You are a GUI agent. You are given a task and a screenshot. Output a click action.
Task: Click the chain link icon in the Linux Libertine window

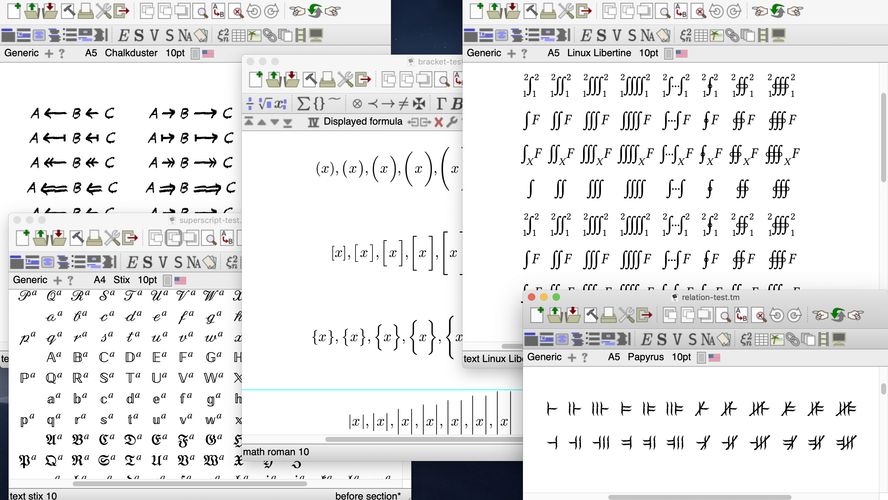732,34
